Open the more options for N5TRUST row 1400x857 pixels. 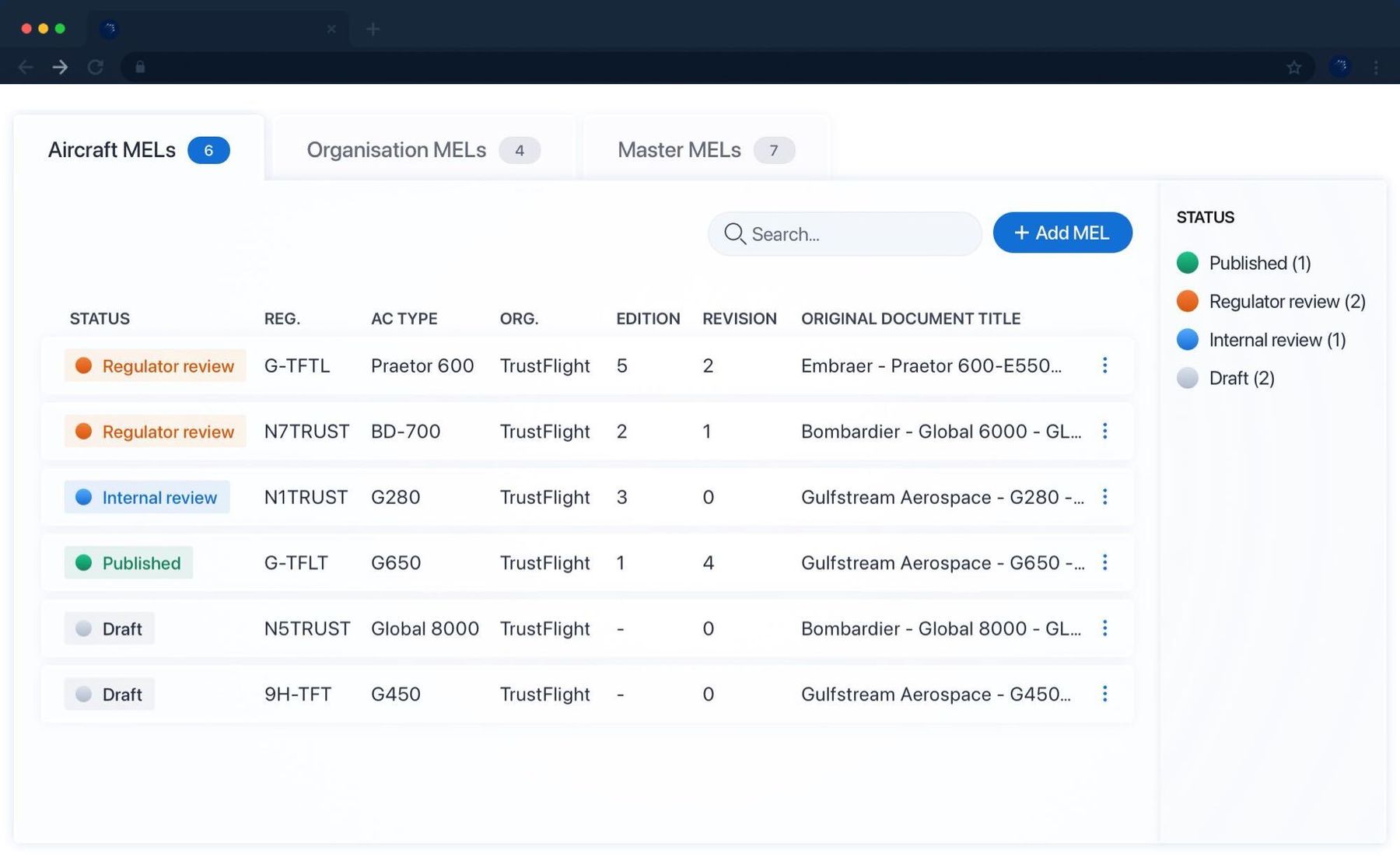(1104, 628)
